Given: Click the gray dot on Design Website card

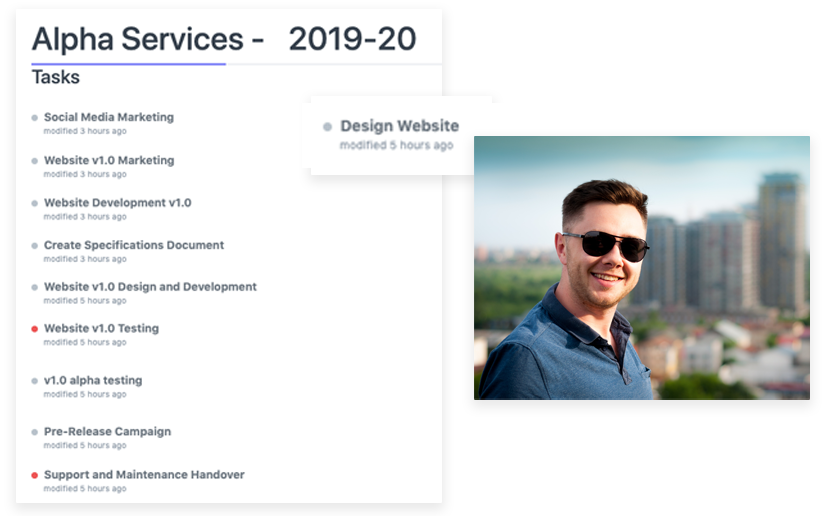Looking at the screenshot, I should pos(327,127).
